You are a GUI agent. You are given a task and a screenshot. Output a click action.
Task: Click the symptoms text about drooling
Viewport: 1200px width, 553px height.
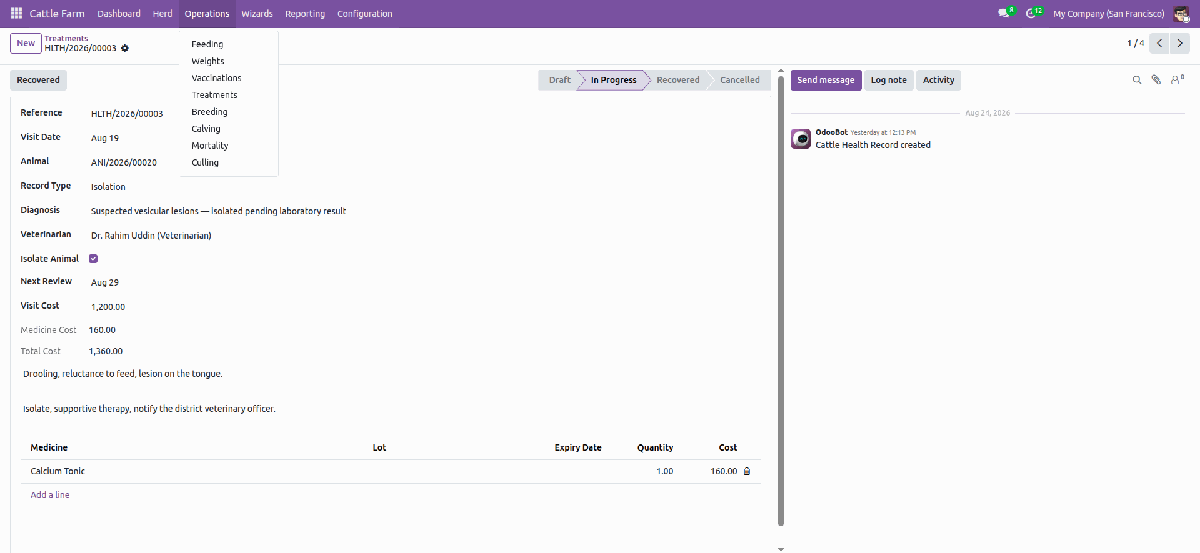122,374
